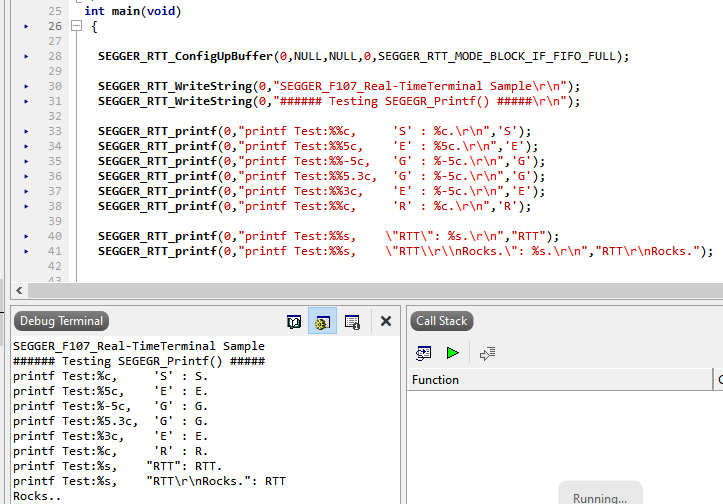Viewport: 723px width, 504px height.
Task: Set breakpoint marker at line 37
Action: [x=26, y=191]
